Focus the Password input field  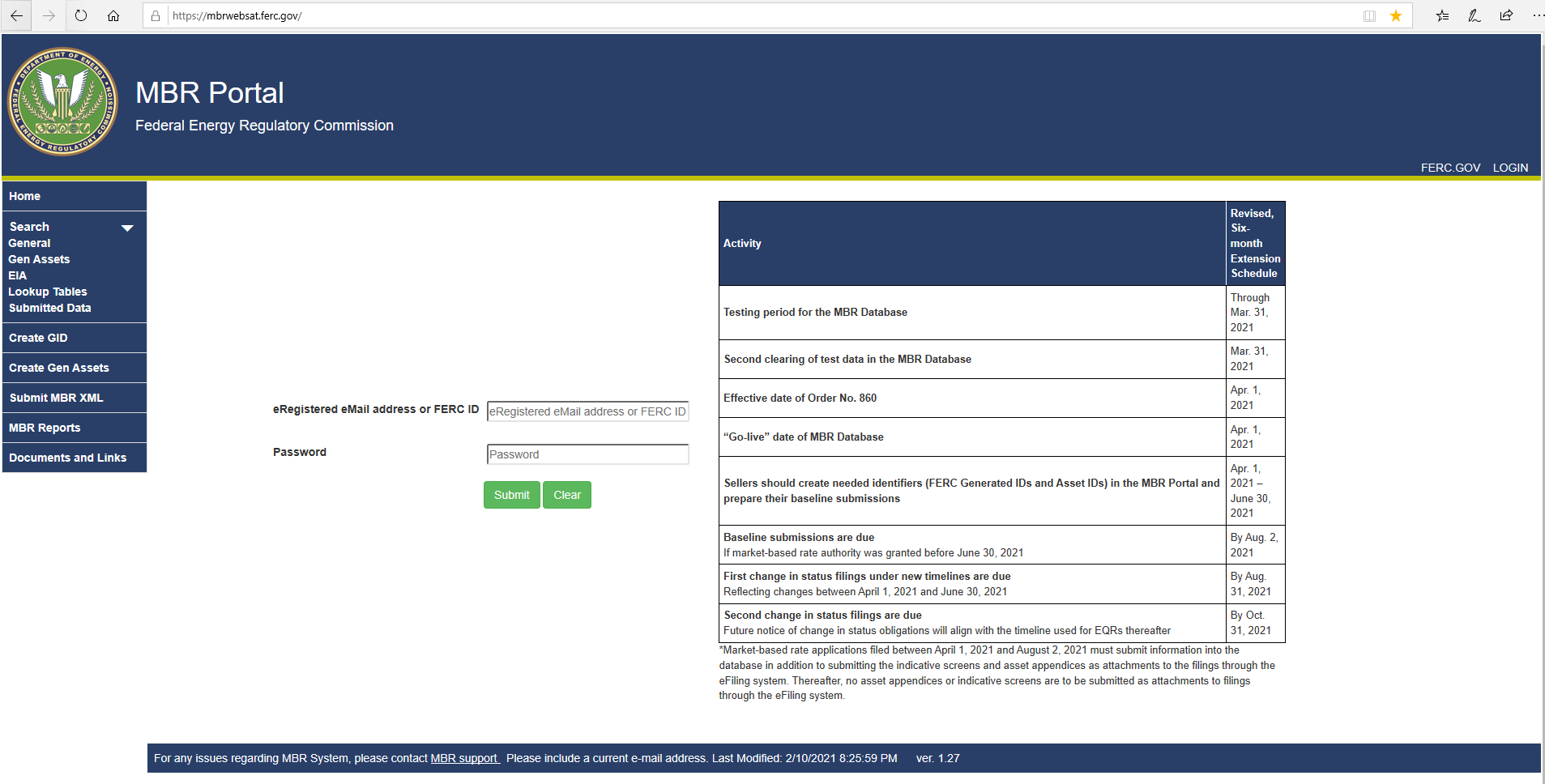587,454
